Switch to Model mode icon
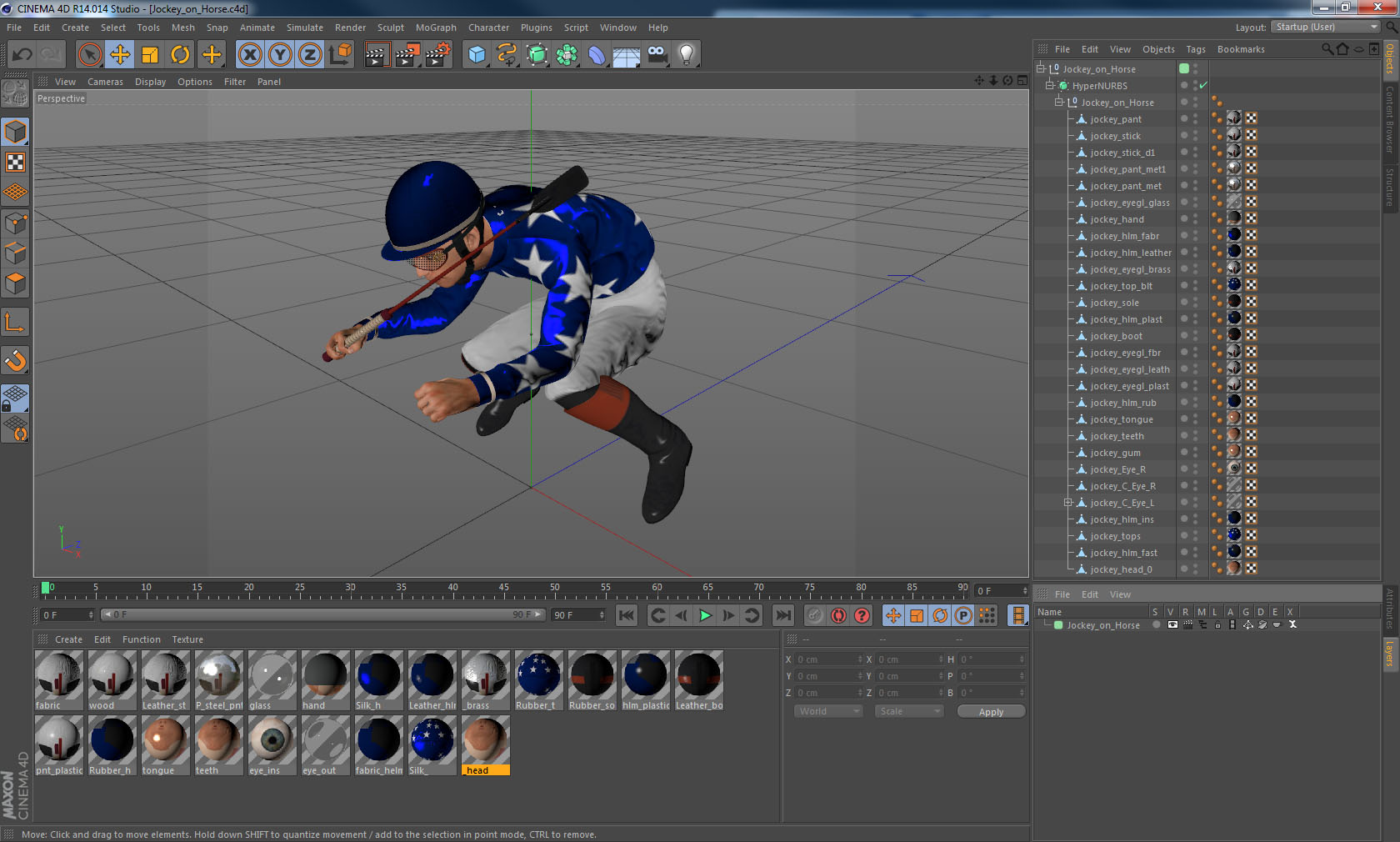This screenshot has width=1400, height=842. [16, 132]
